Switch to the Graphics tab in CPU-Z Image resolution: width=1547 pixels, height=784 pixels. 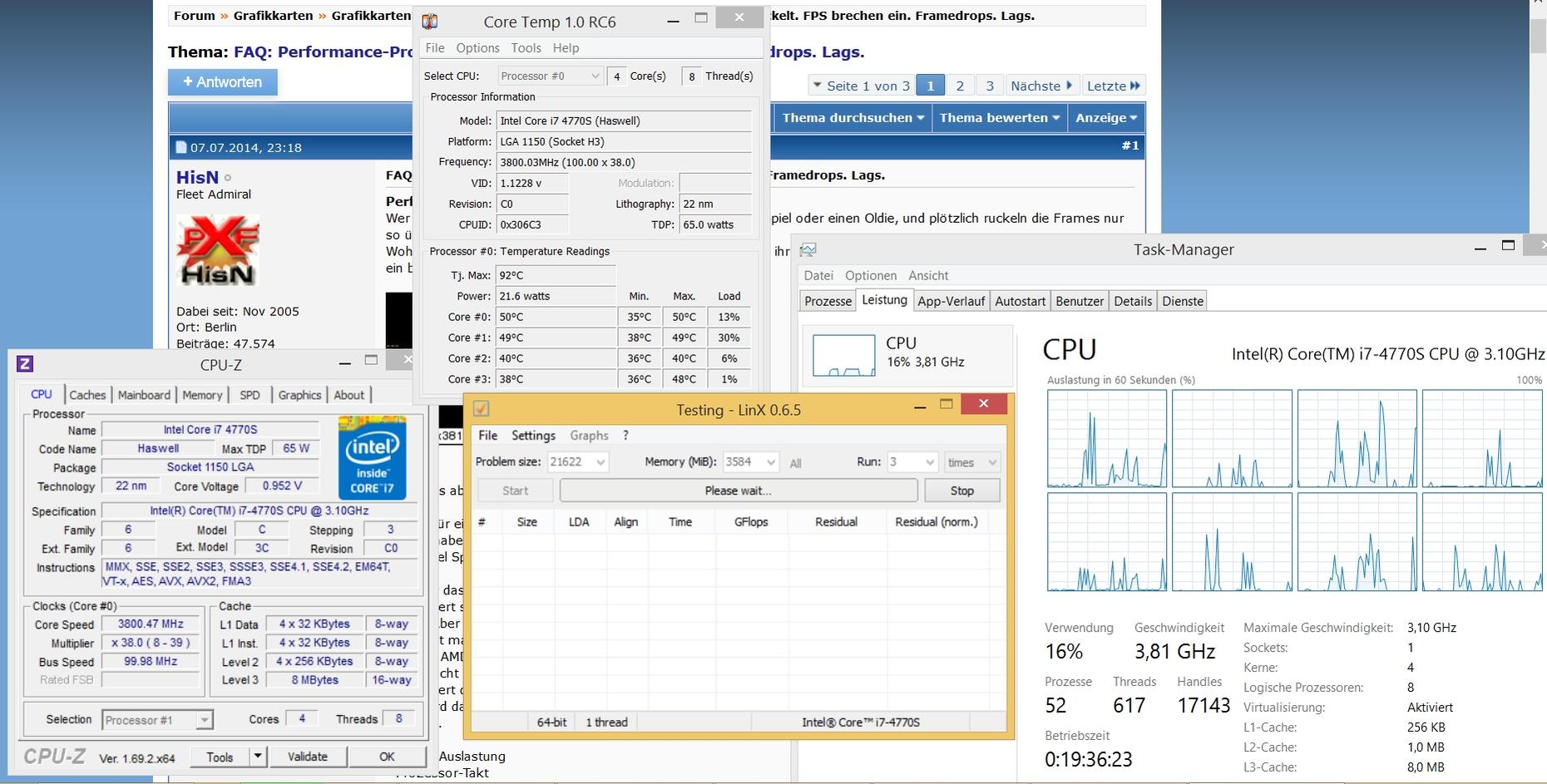(x=299, y=395)
